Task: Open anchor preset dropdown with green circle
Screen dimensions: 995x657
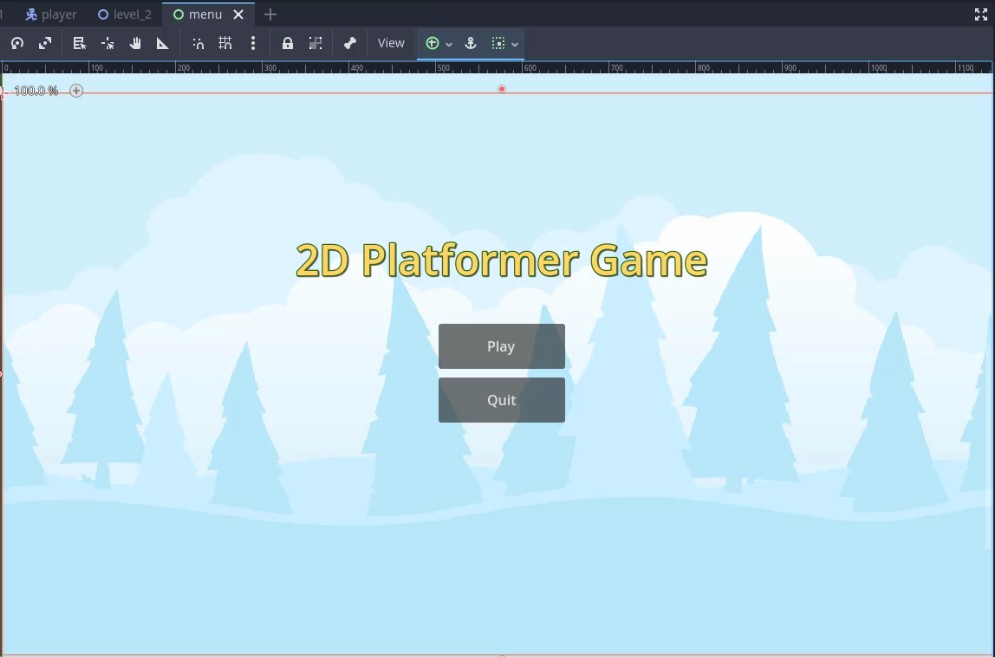Action: coord(439,43)
